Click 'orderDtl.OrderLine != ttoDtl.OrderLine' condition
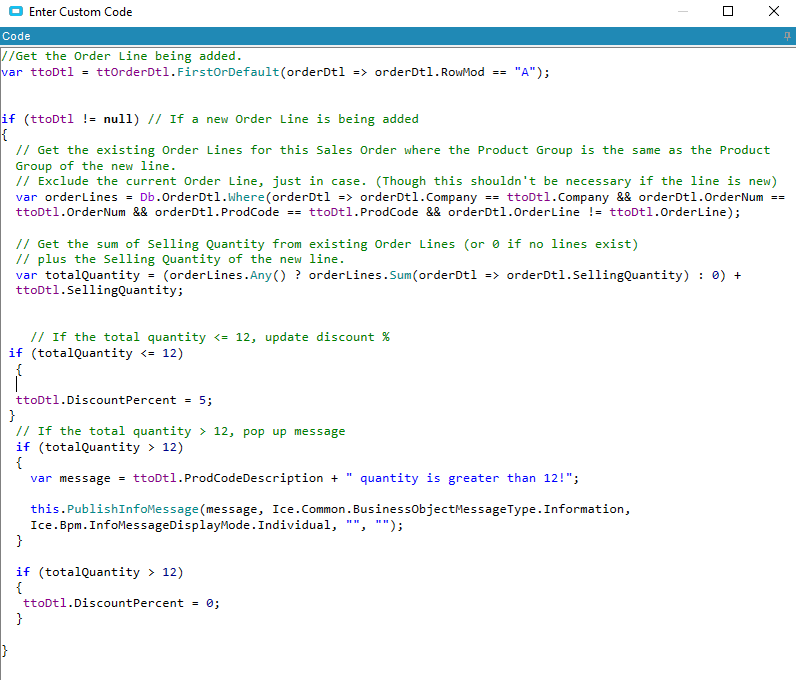 click(590, 212)
